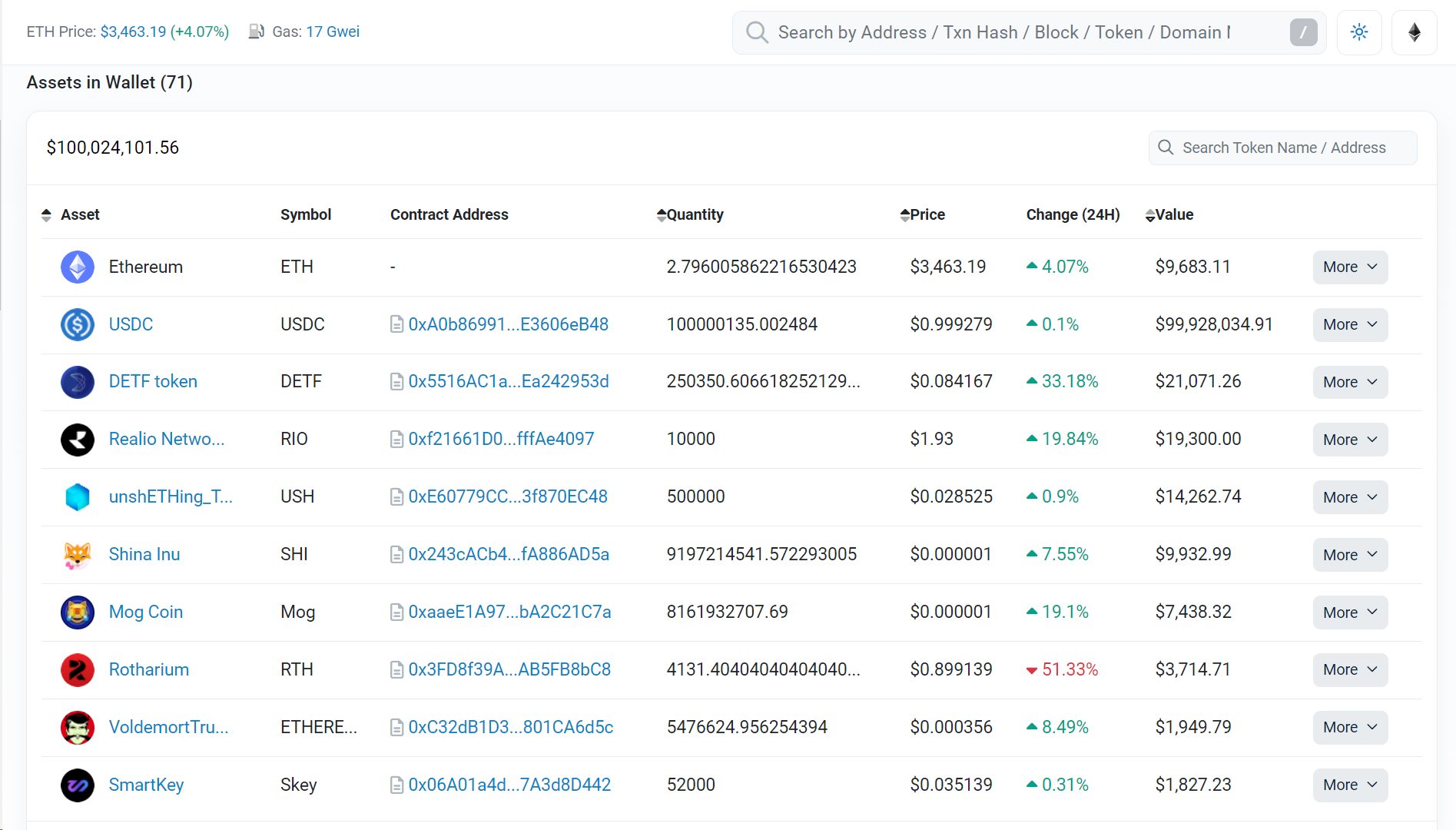This screenshot has height=830, width=1456.
Task: Click the contract document icon for RTH
Action: pyautogui.click(x=396, y=670)
